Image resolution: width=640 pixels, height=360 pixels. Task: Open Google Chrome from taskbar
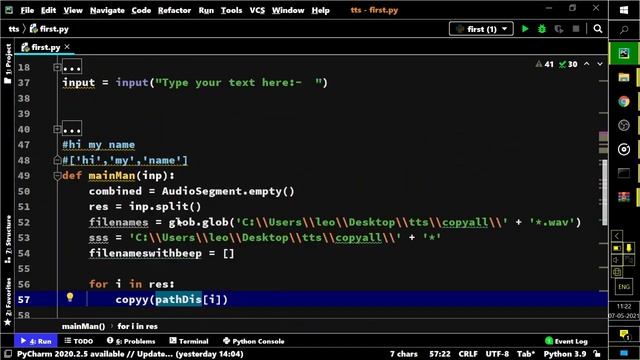(x=624, y=101)
